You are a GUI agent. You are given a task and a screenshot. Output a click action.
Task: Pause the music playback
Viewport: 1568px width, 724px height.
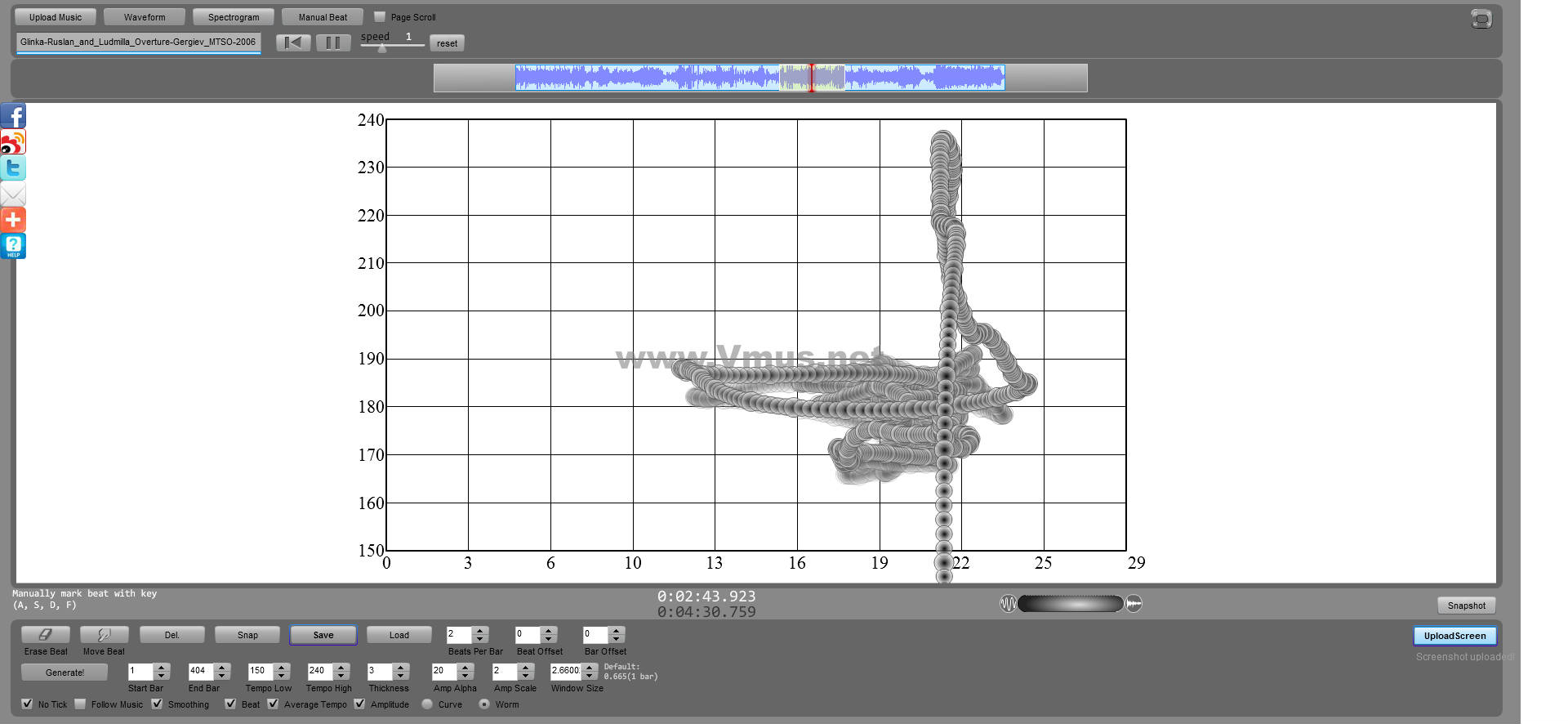[332, 42]
